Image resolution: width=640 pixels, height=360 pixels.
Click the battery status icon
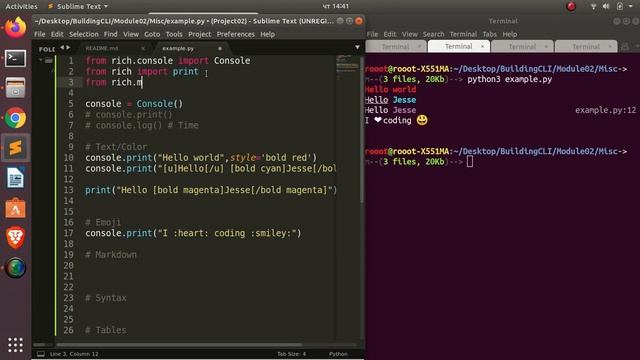tap(620, 6)
